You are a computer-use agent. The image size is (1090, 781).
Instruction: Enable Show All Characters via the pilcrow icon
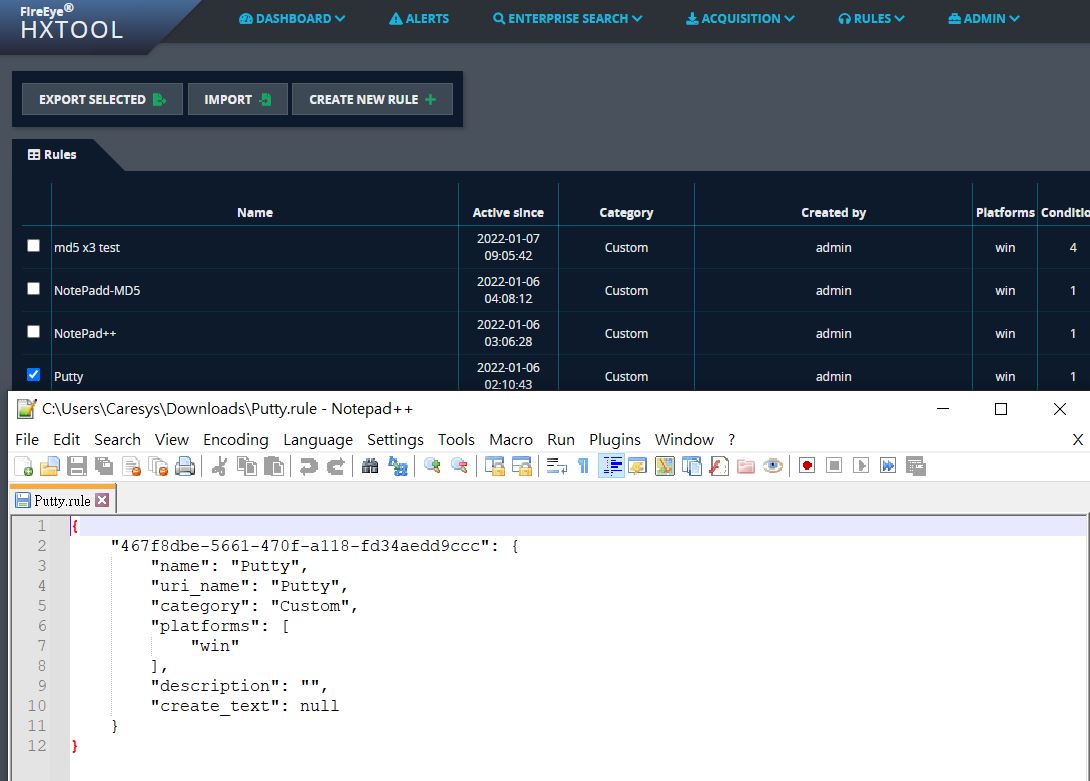point(583,465)
